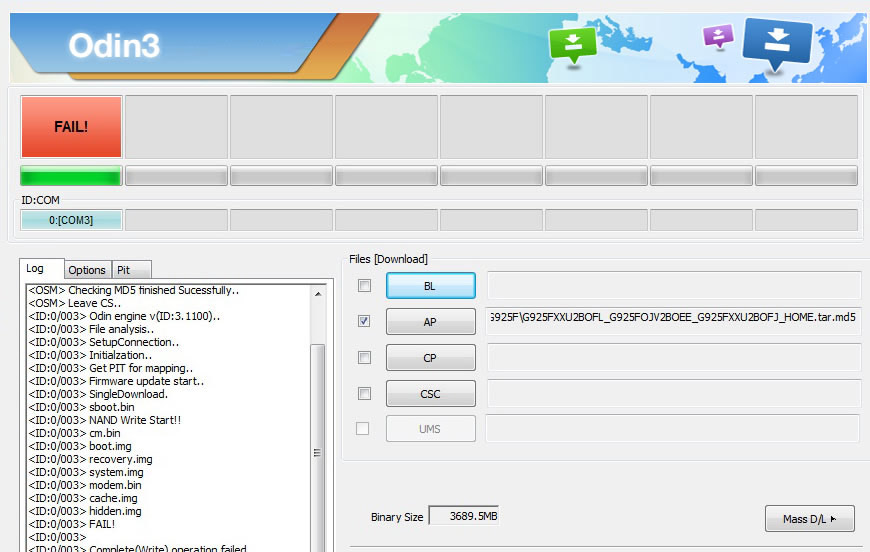Switch to the Options tab

coord(87,270)
